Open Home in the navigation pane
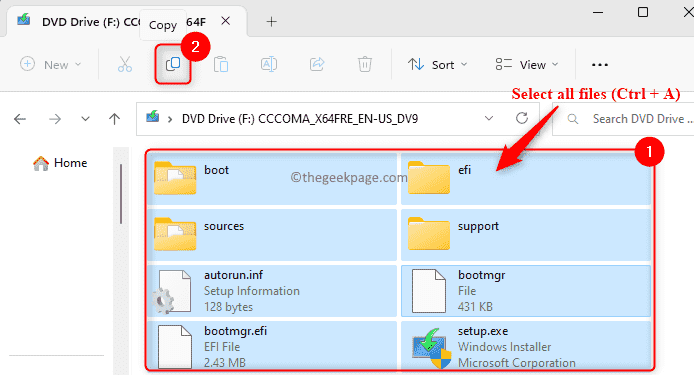This screenshot has width=694, height=375. pos(60,163)
